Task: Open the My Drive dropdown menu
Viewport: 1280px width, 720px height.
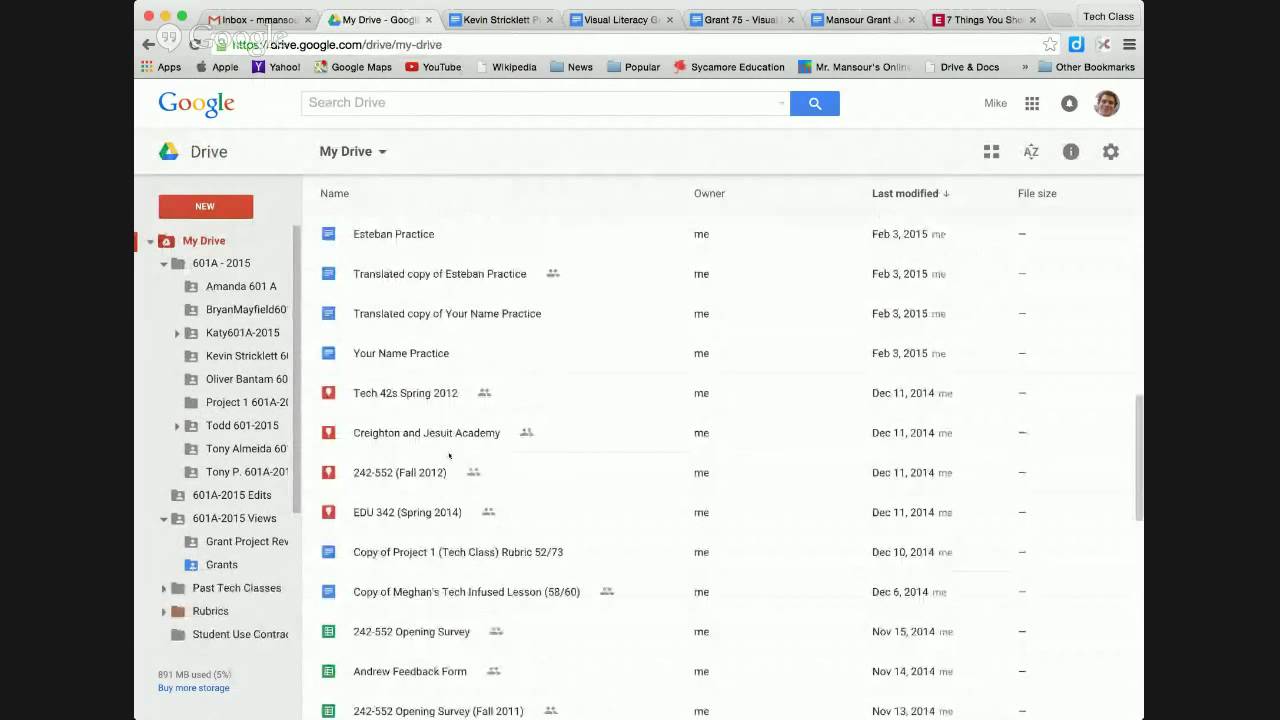Action: pyautogui.click(x=353, y=152)
